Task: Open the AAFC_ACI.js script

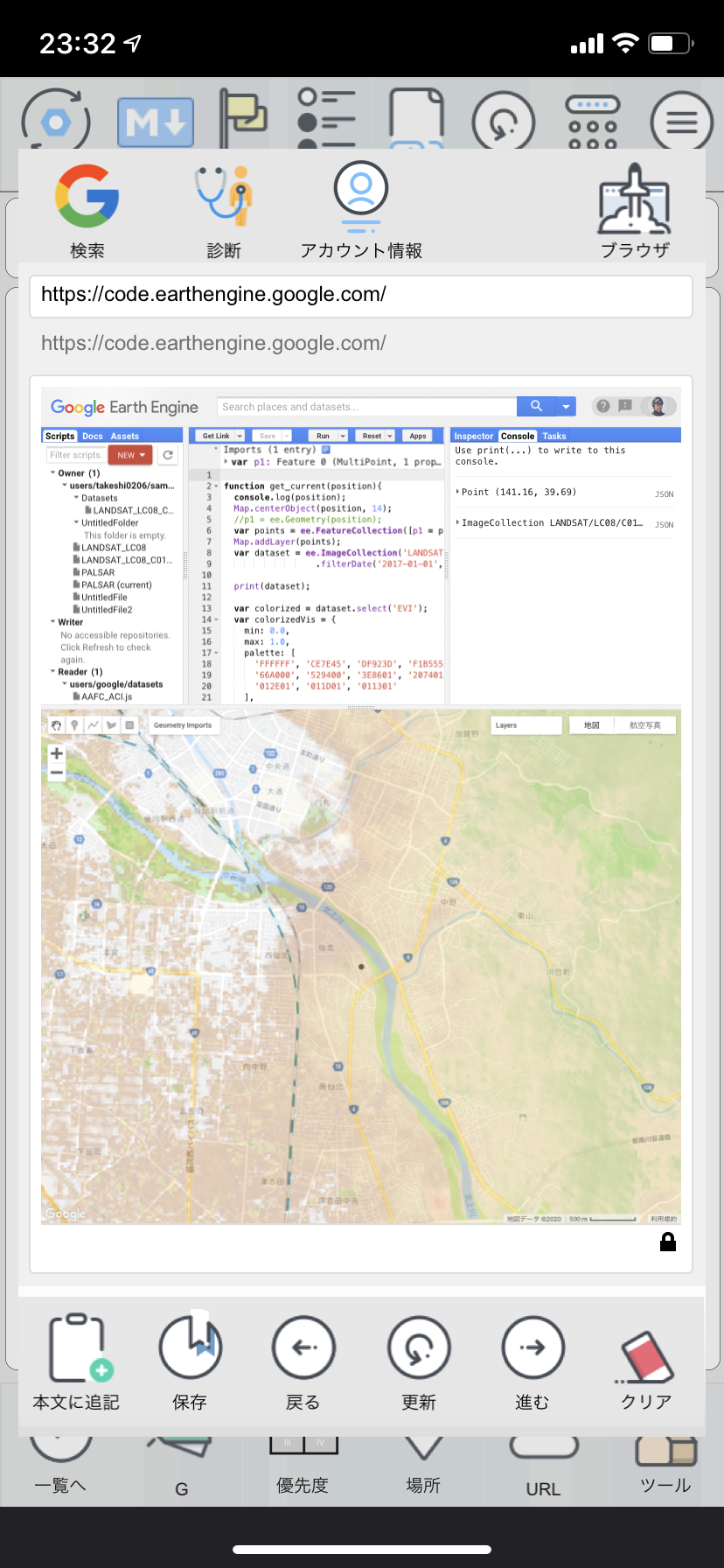Action: click(107, 697)
